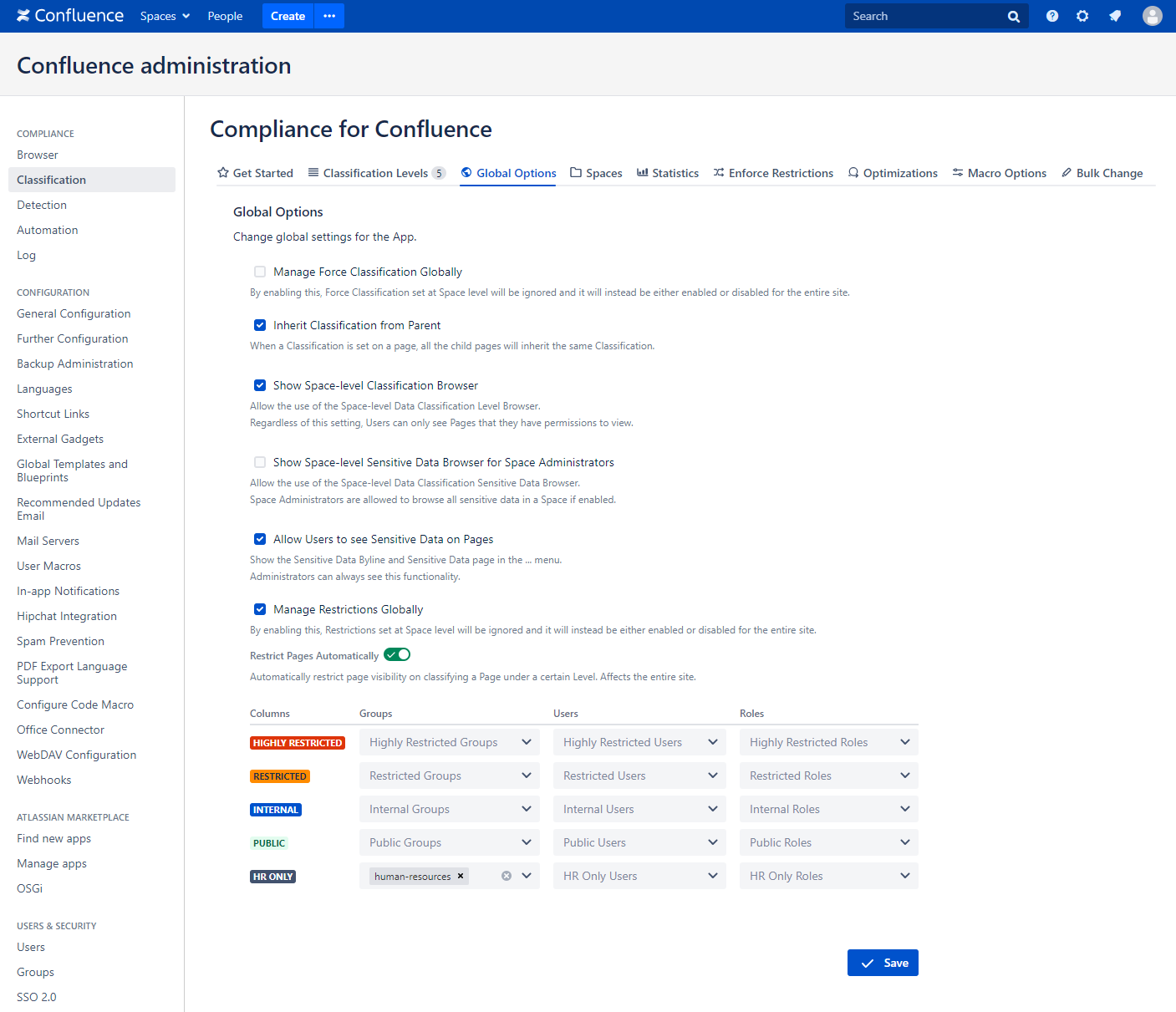Click the RESTRICTED level badge
The height and width of the screenshot is (1012, 1176).
coord(280,776)
